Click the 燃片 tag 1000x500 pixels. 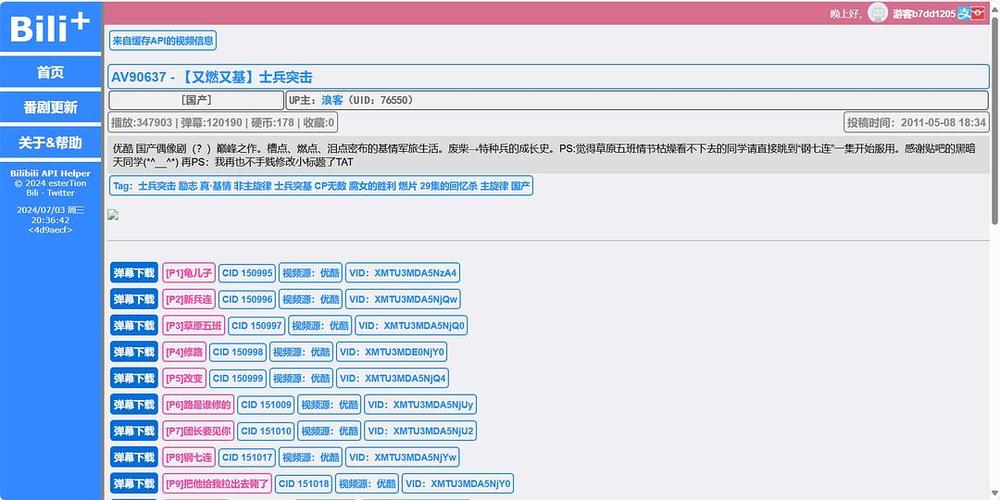point(408,186)
